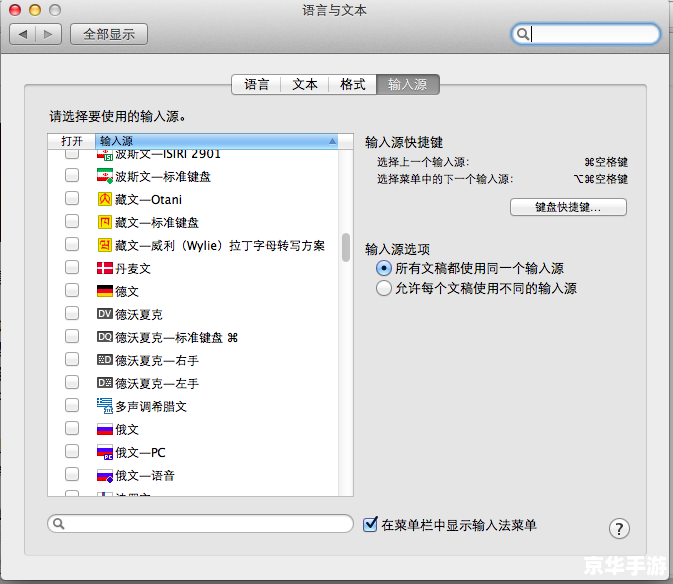Viewport: 673px width, 584px height.
Task: Click the 打开 column header
Action: (71, 141)
